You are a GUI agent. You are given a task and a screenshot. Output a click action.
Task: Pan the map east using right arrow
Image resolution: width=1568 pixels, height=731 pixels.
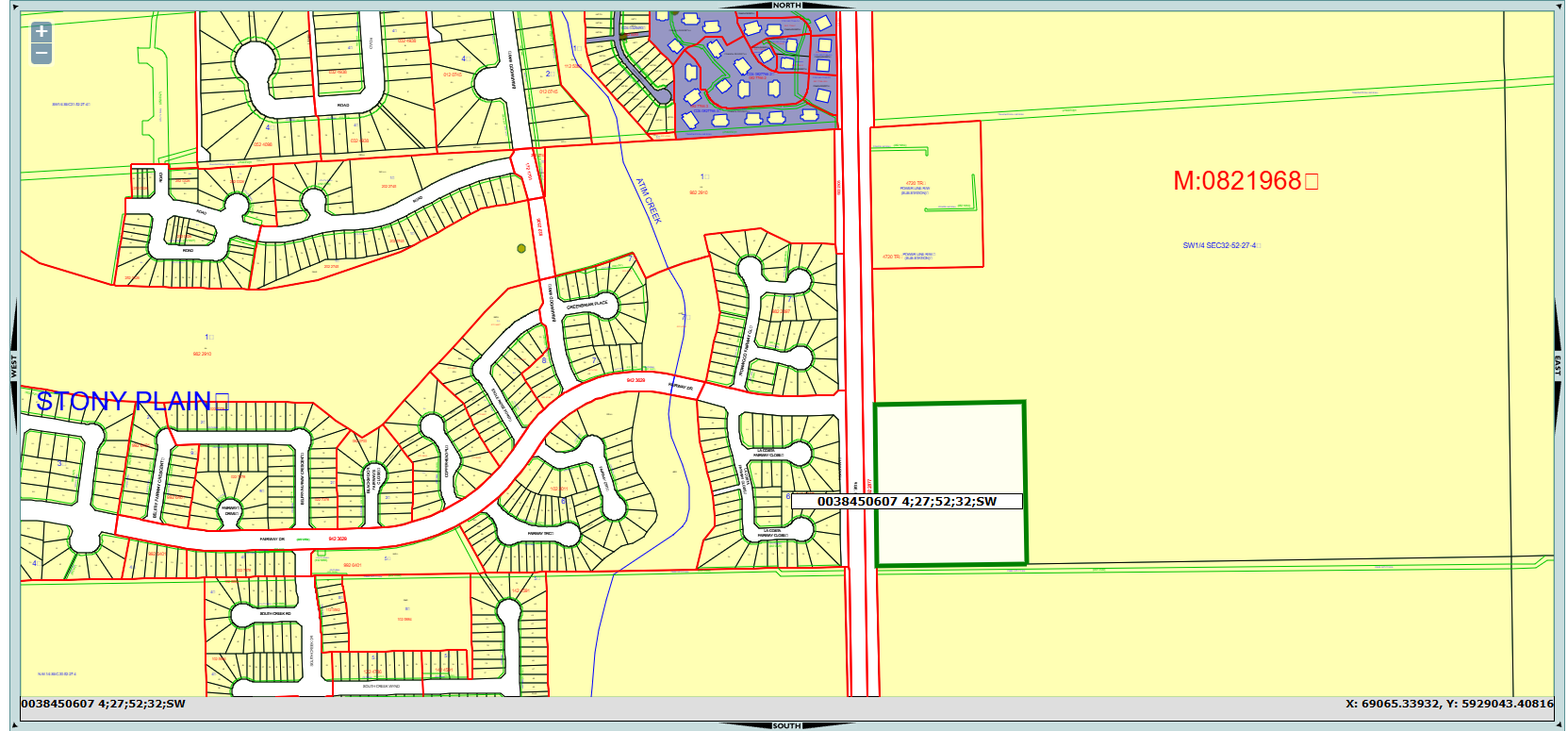coord(1558,366)
